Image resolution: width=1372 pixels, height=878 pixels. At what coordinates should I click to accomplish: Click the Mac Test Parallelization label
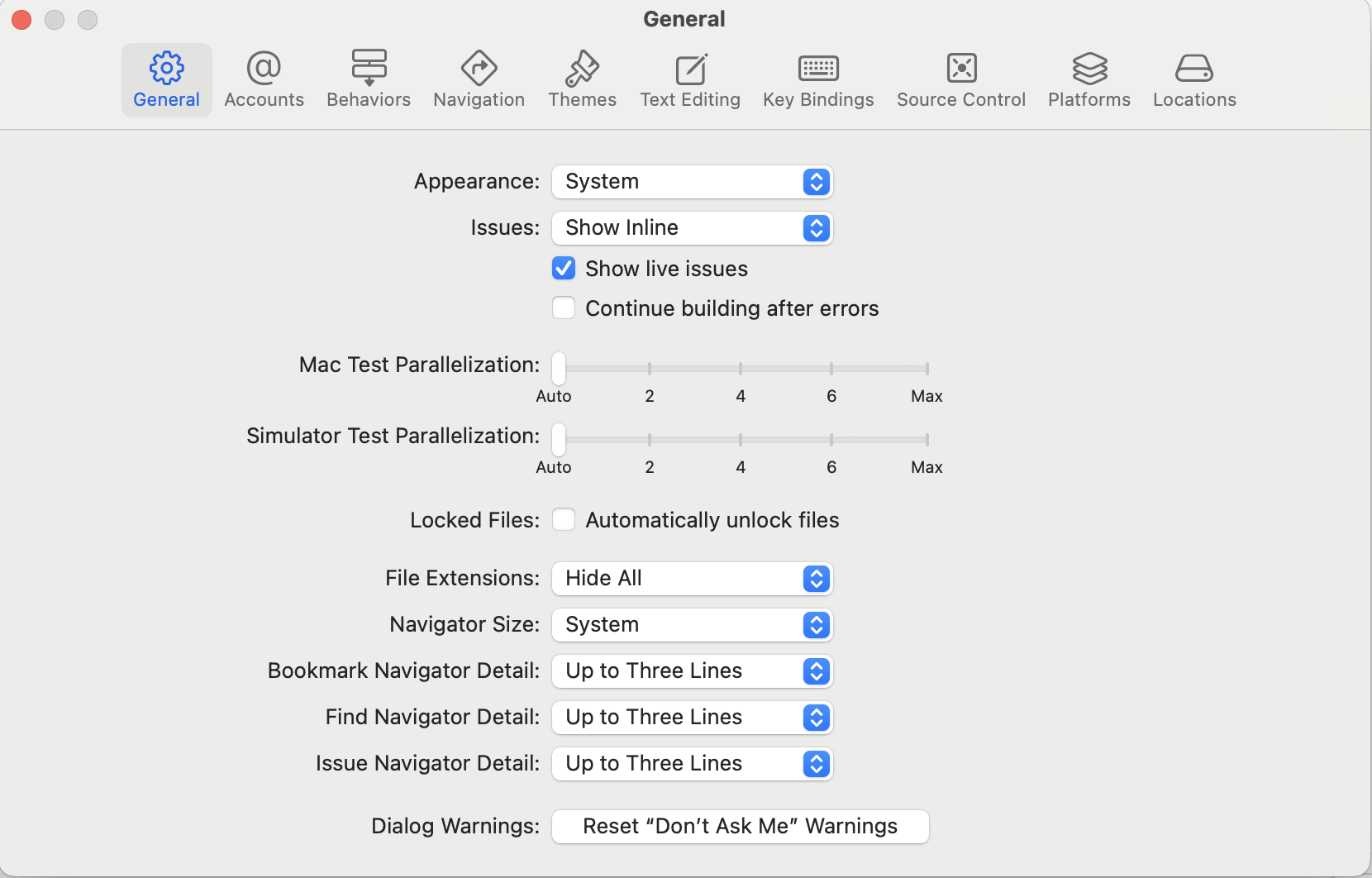pos(419,365)
